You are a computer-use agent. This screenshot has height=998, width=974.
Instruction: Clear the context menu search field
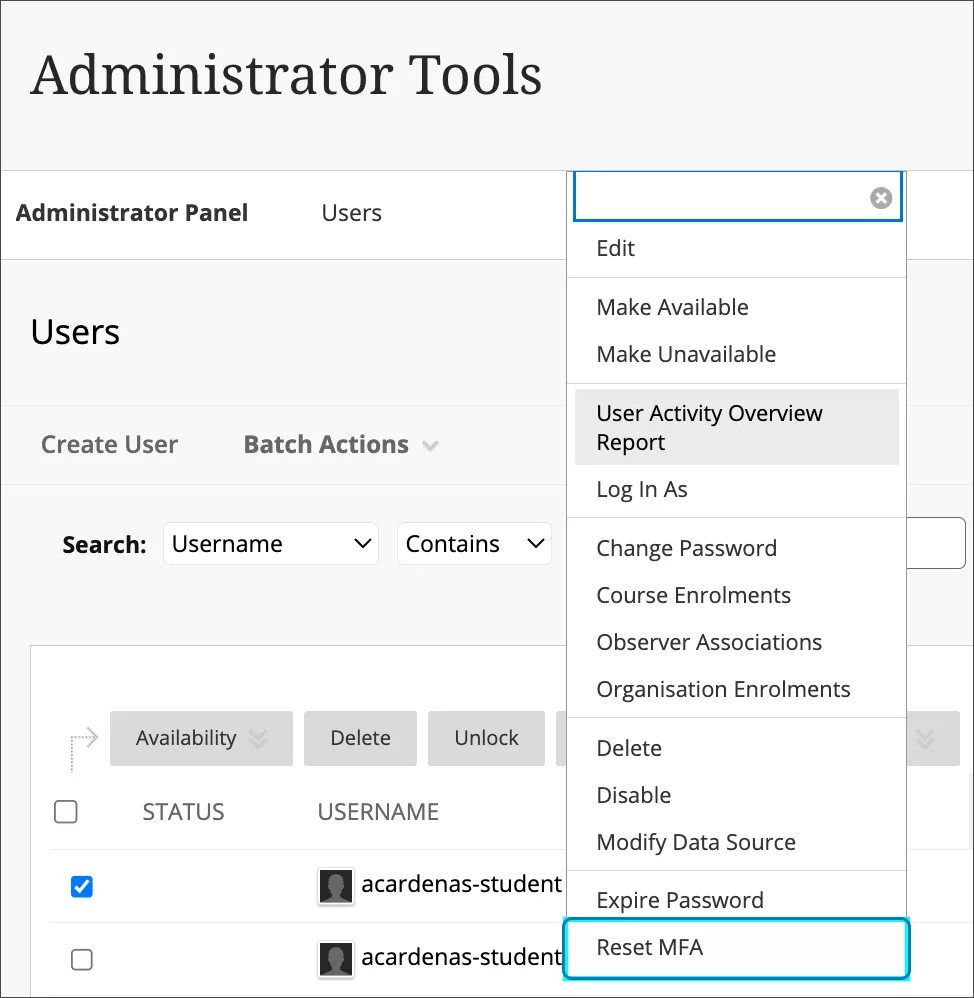pos(880,198)
